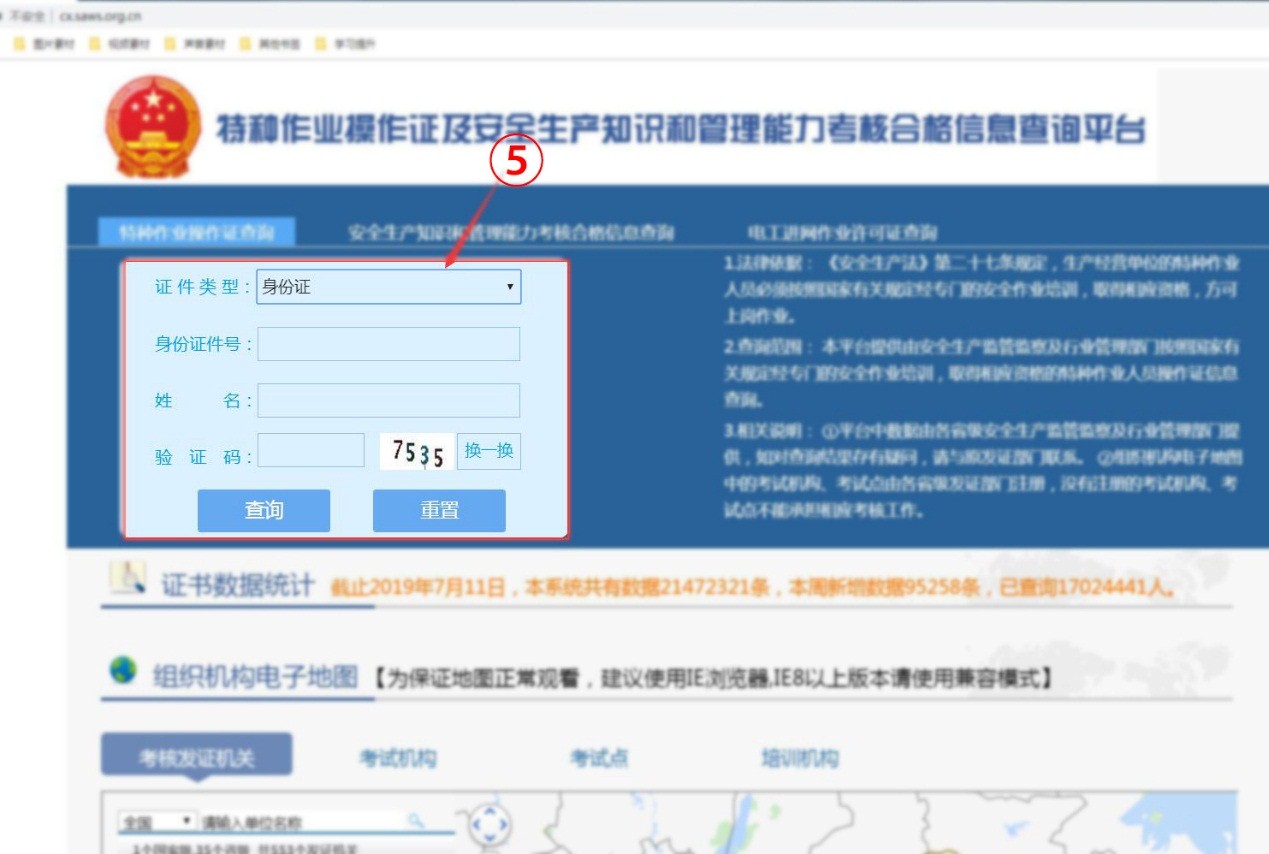
Task: Click the 身份证件号 input field
Action: pos(389,344)
